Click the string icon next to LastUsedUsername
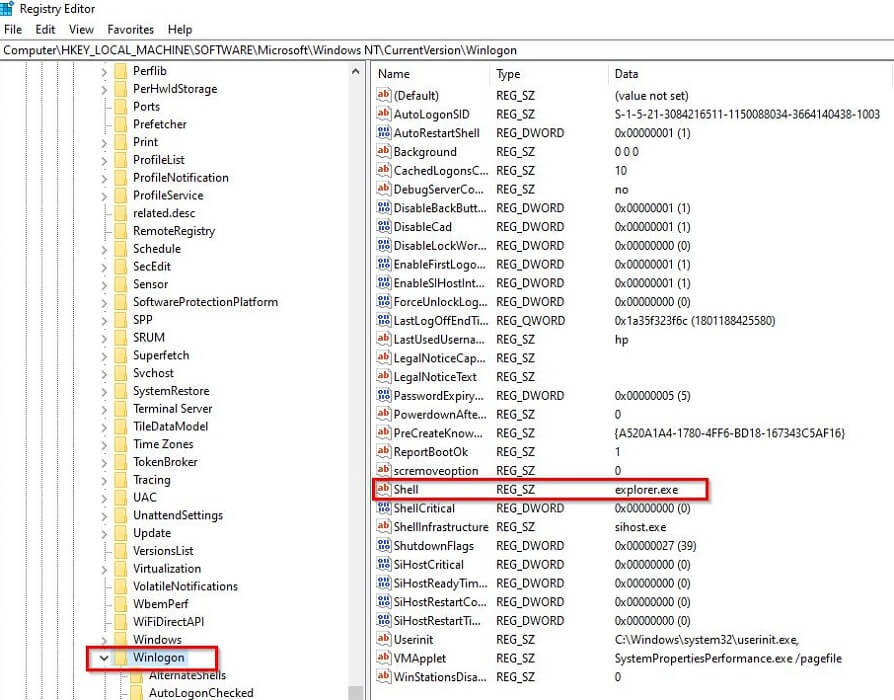The height and width of the screenshot is (700, 894). (x=382, y=339)
